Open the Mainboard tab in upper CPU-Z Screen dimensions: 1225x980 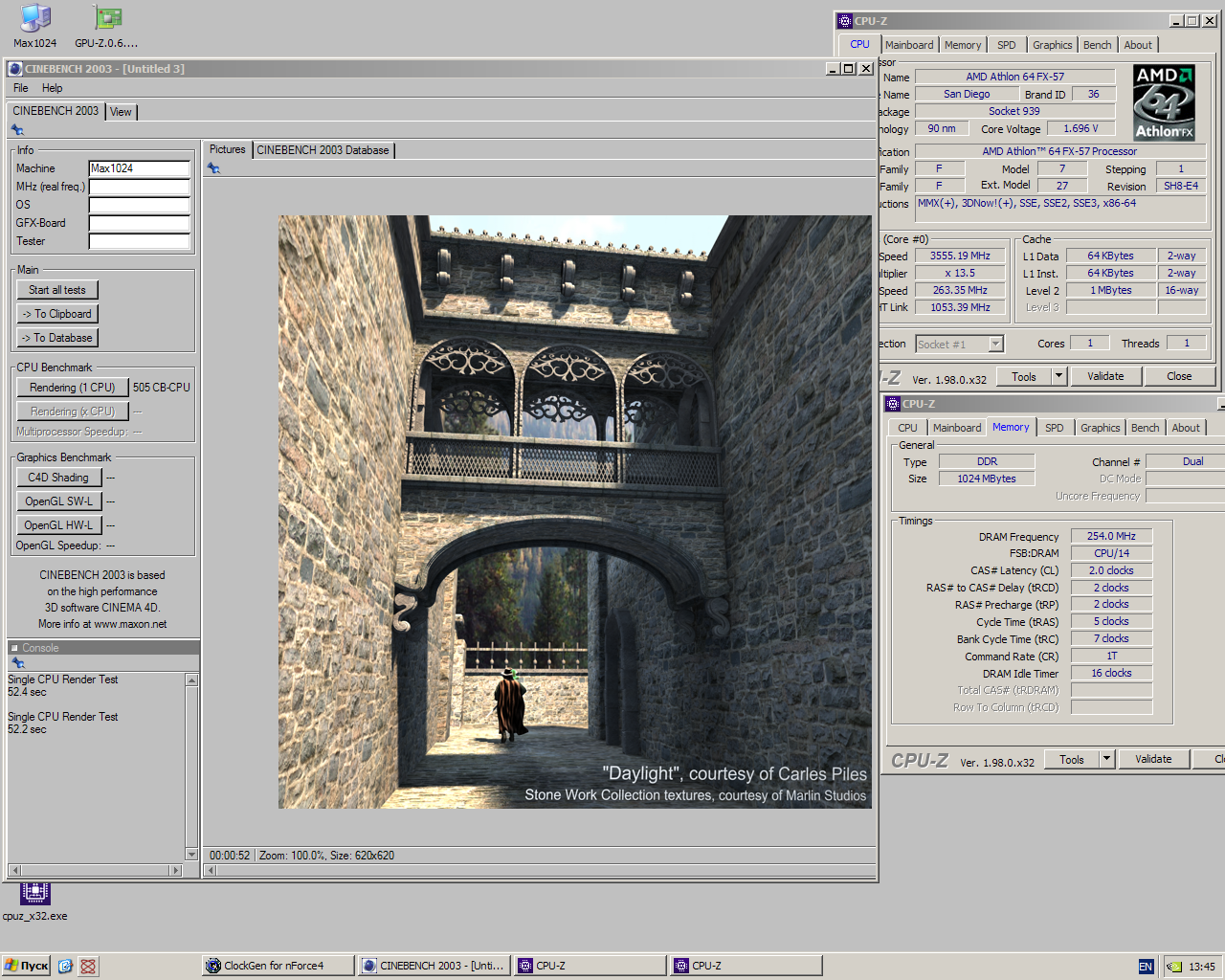(x=909, y=45)
